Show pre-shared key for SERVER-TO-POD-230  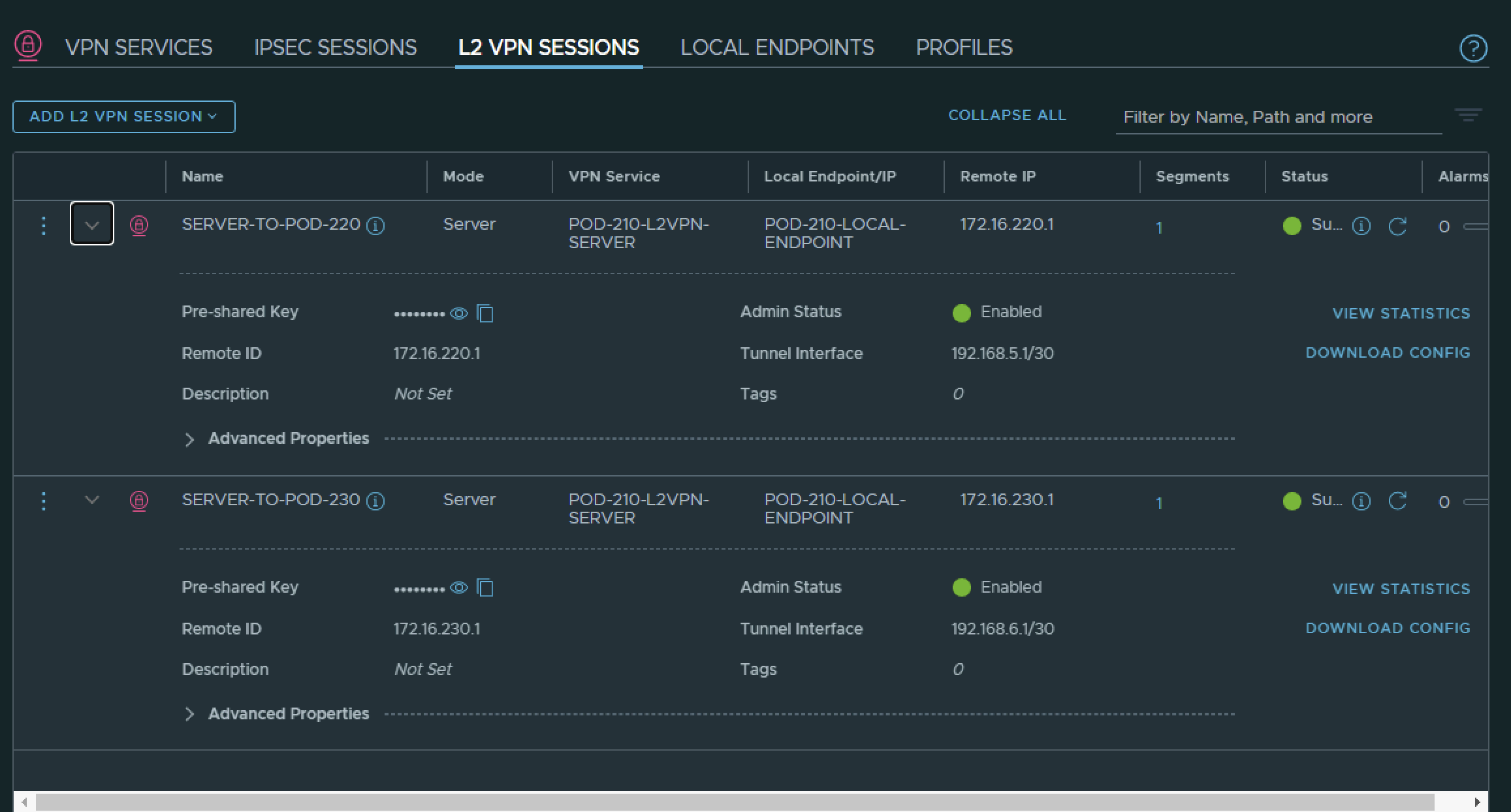coord(459,588)
